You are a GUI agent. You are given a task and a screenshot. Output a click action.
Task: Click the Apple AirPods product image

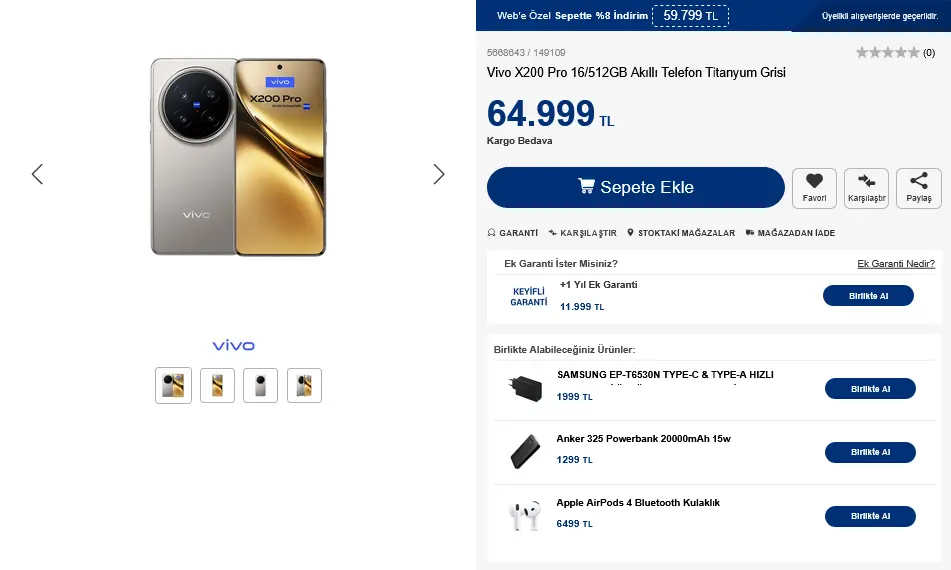pyautogui.click(x=525, y=515)
